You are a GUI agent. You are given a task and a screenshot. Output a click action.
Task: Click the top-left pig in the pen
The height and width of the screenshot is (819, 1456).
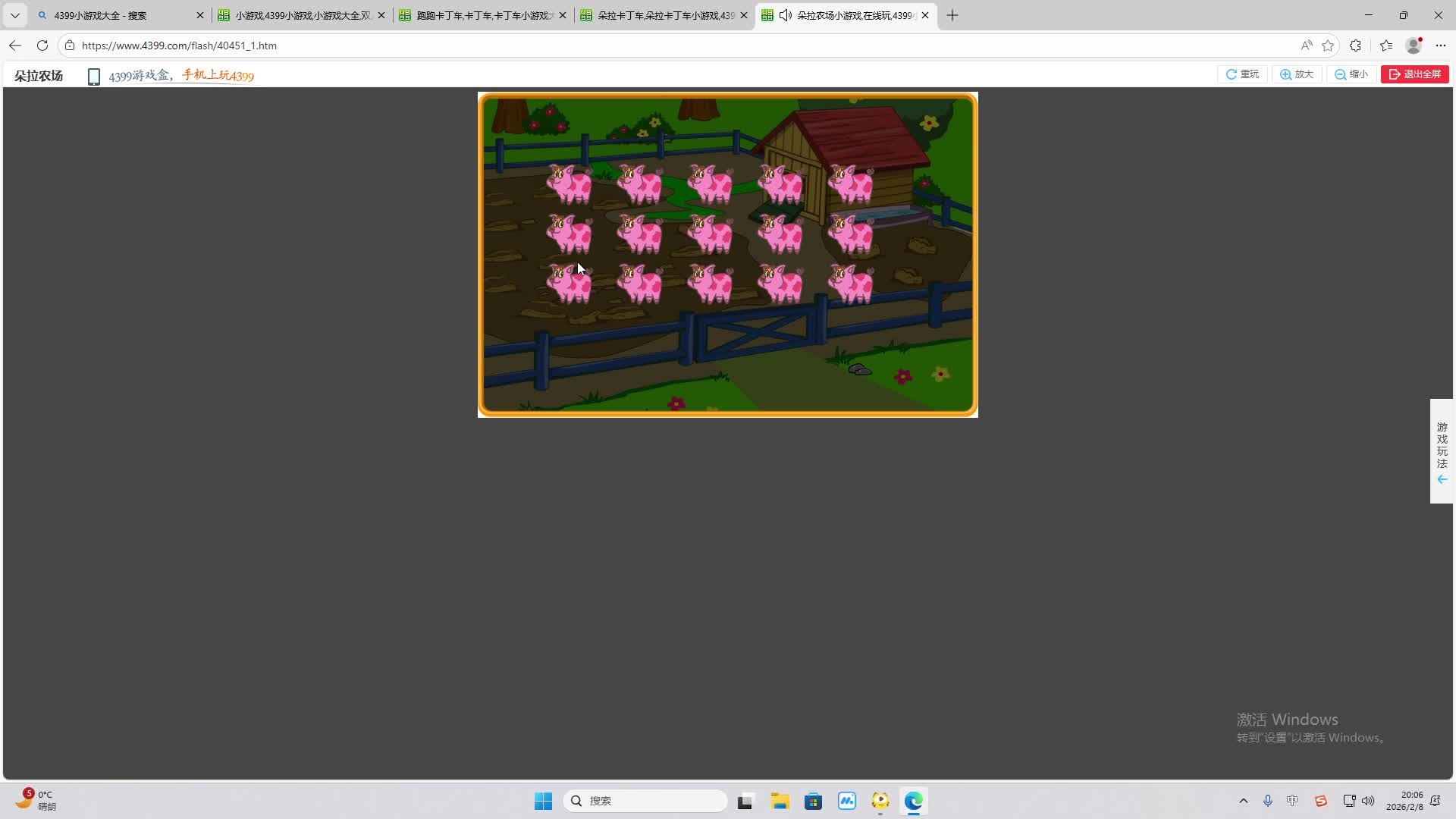pos(569,184)
